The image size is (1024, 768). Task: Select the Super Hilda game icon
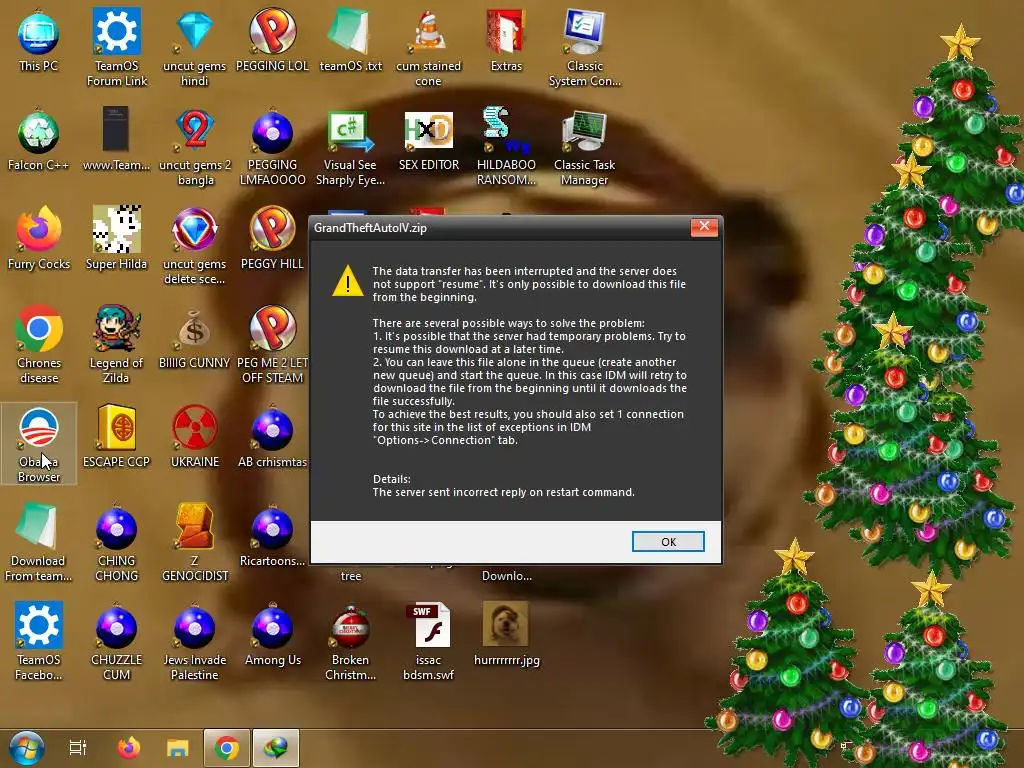coord(117,239)
